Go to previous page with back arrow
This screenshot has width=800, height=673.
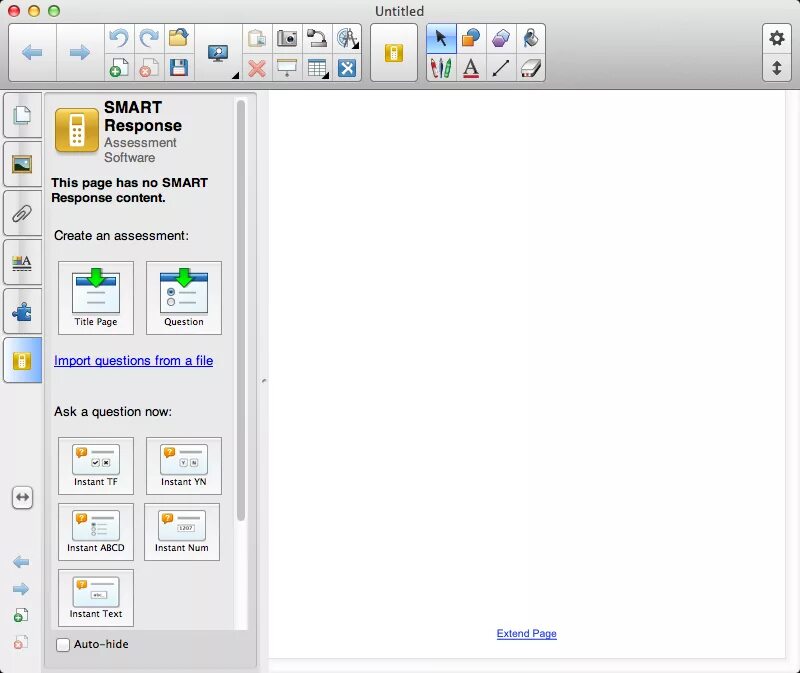point(32,53)
